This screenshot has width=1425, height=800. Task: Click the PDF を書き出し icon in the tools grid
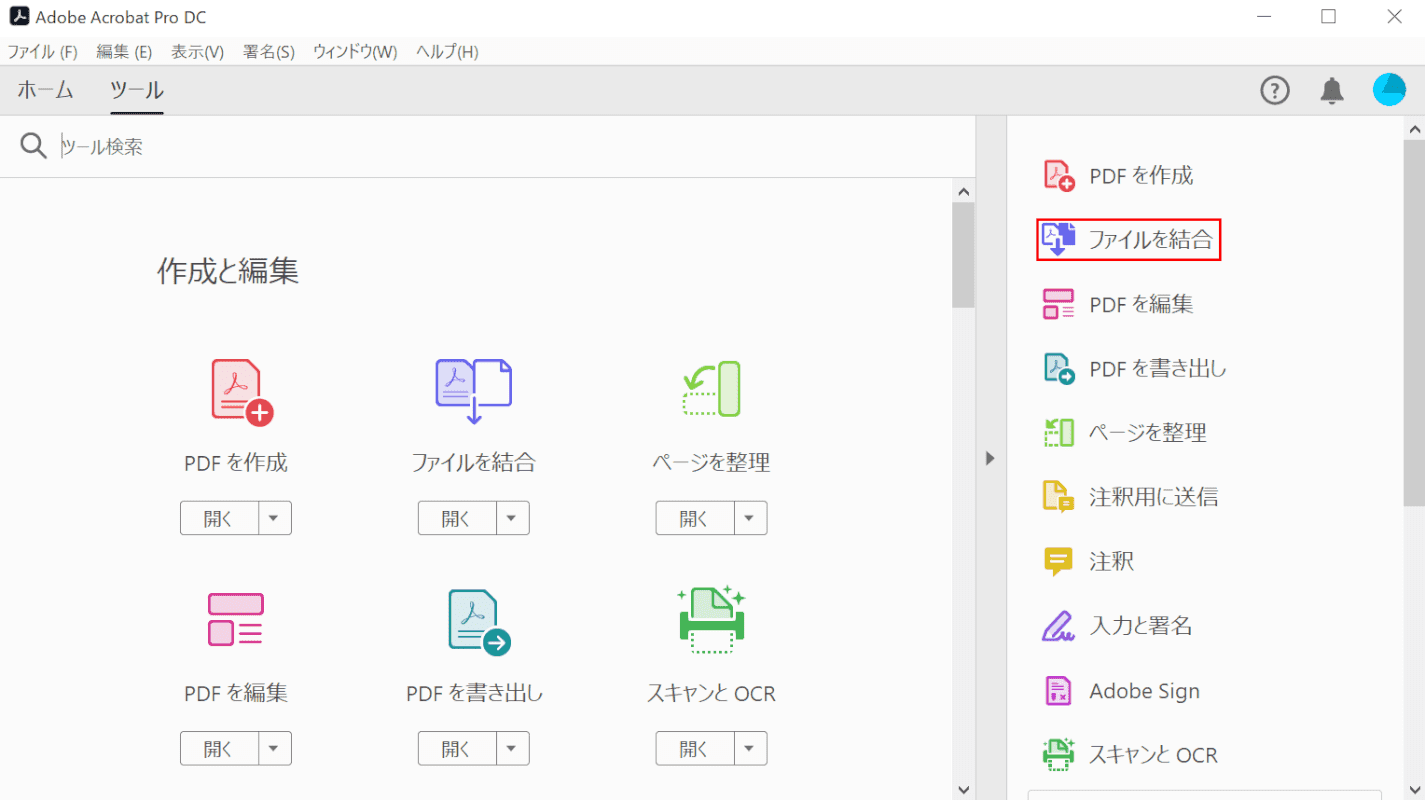click(480, 622)
